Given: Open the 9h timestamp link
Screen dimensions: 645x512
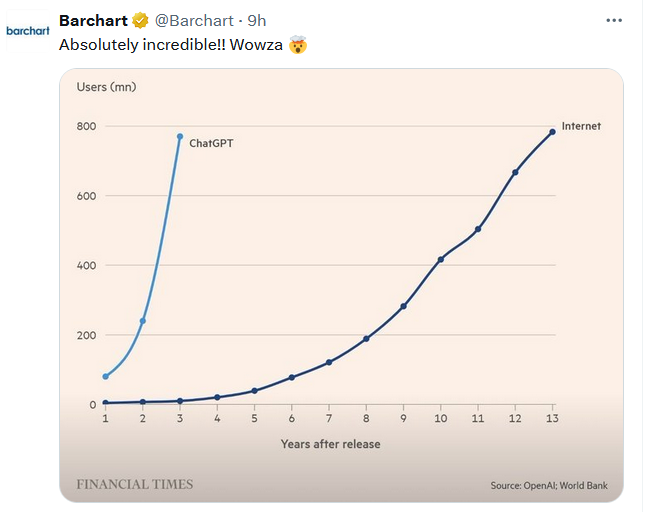Looking at the screenshot, I should coord(257,21).
